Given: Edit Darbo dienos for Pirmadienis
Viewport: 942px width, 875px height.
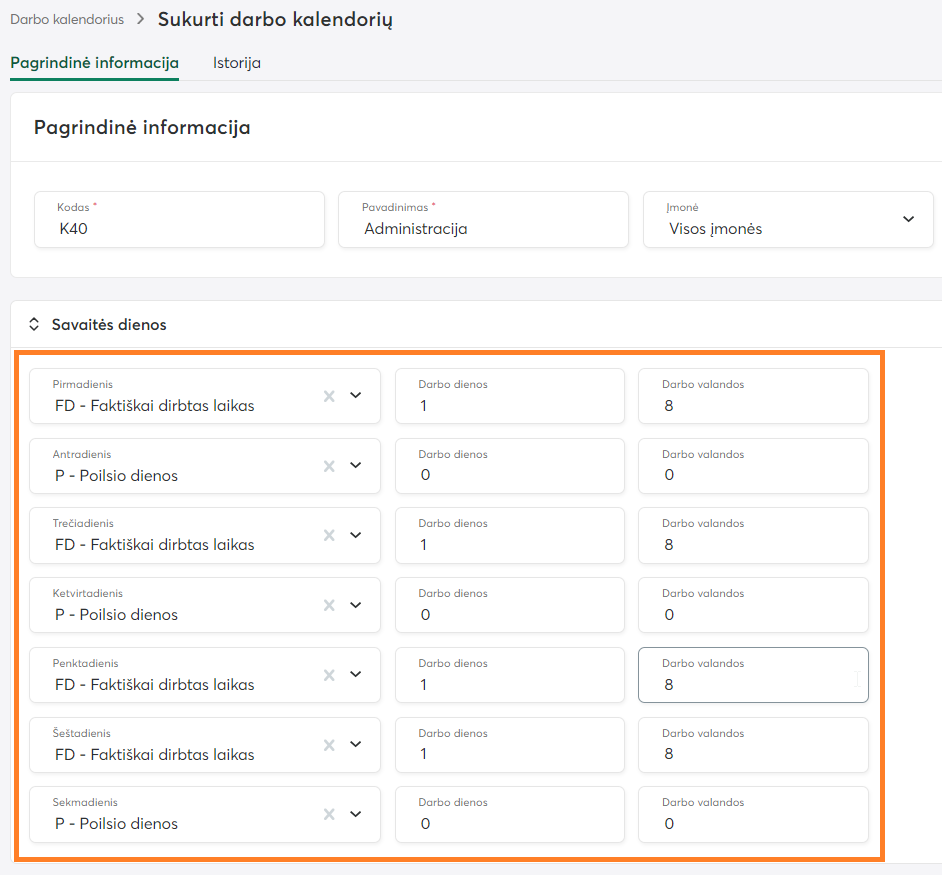Looking at the screenshot, I should (x=509, y=406).
